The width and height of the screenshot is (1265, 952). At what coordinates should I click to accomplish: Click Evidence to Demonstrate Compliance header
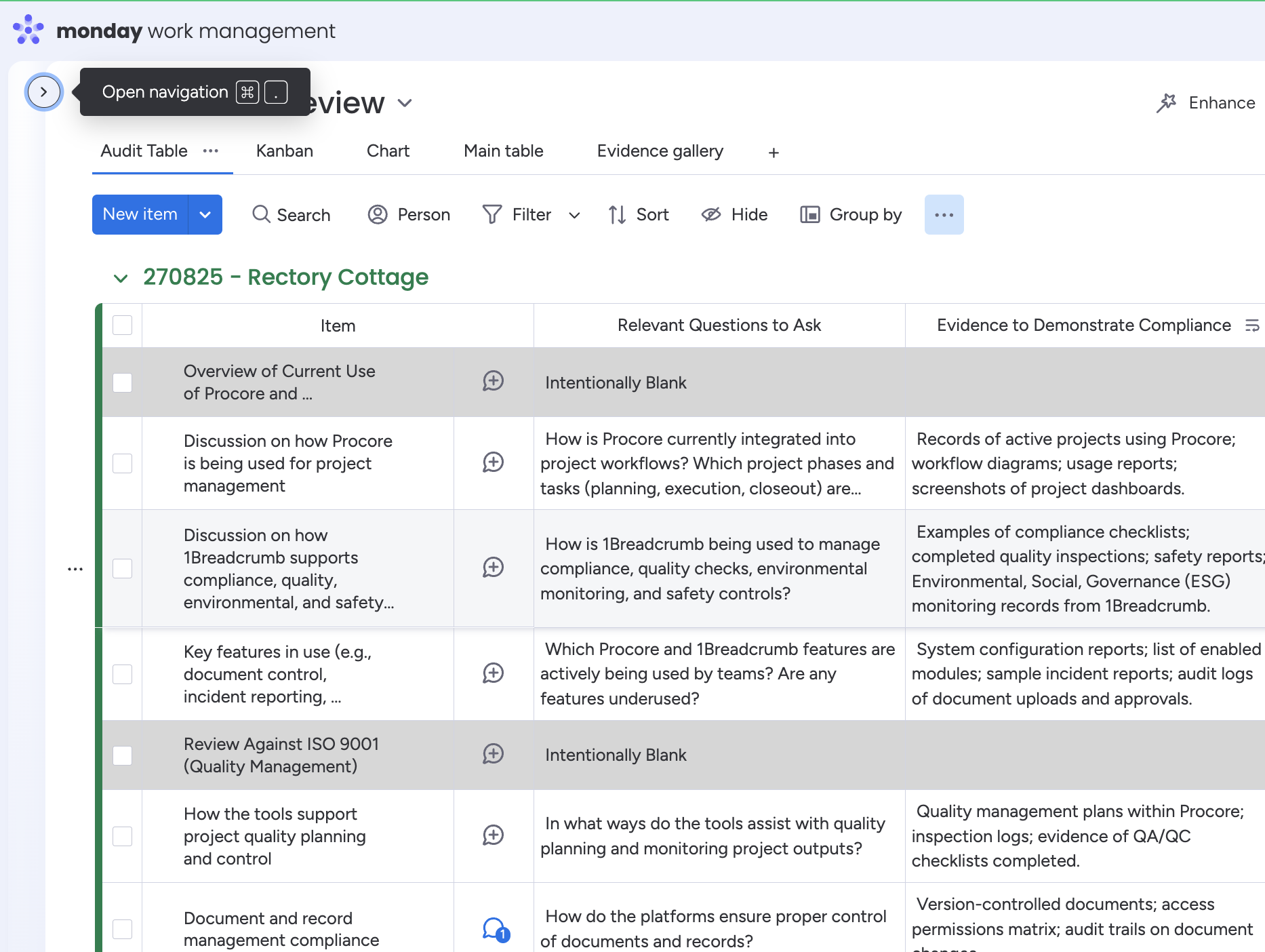point(1083,325)
